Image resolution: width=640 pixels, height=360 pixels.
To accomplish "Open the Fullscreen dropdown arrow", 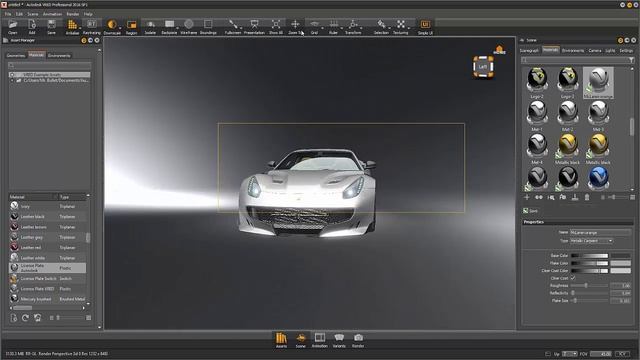I will pos(241,28).
